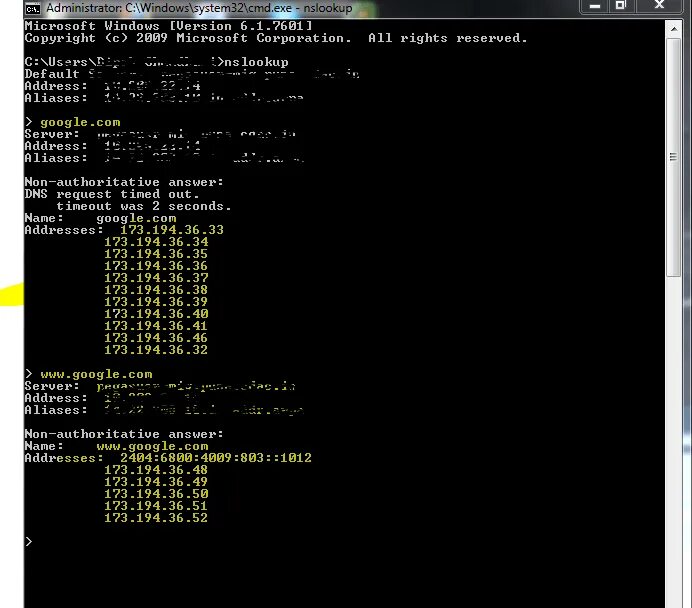
Task: Click the vertical scrollbar thumb
Action: 673,158
